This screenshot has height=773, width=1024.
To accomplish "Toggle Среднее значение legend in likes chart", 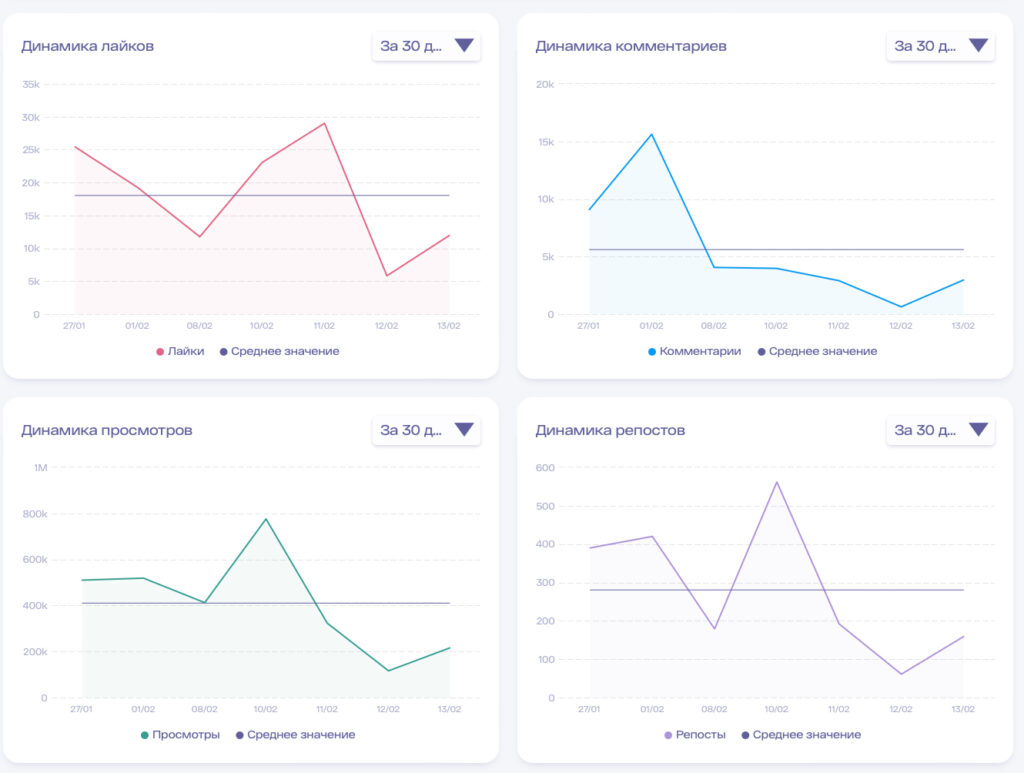I will 280,351.
